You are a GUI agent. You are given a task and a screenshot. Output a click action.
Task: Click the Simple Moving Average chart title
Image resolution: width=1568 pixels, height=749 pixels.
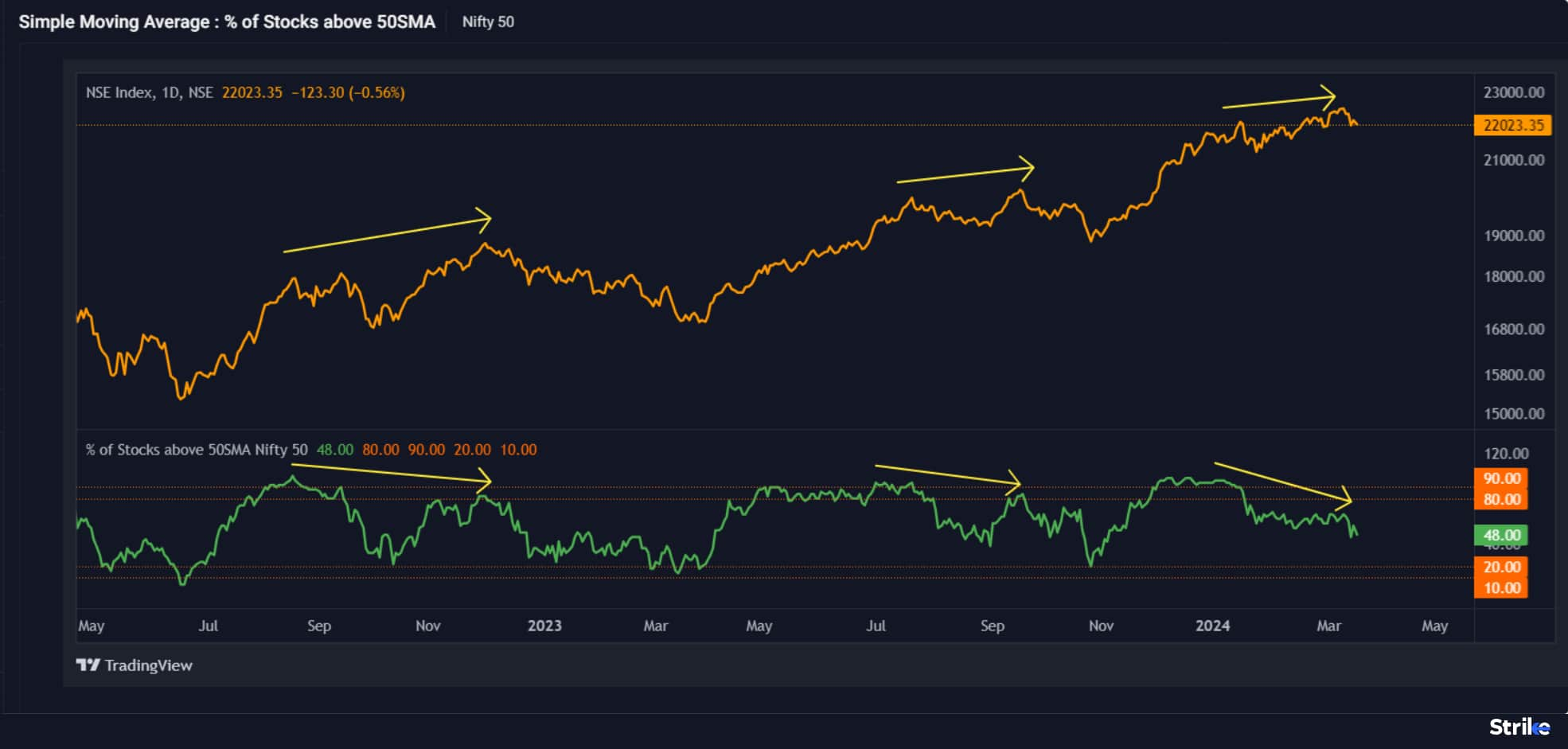pyautogui.click(x=227, y=22)
